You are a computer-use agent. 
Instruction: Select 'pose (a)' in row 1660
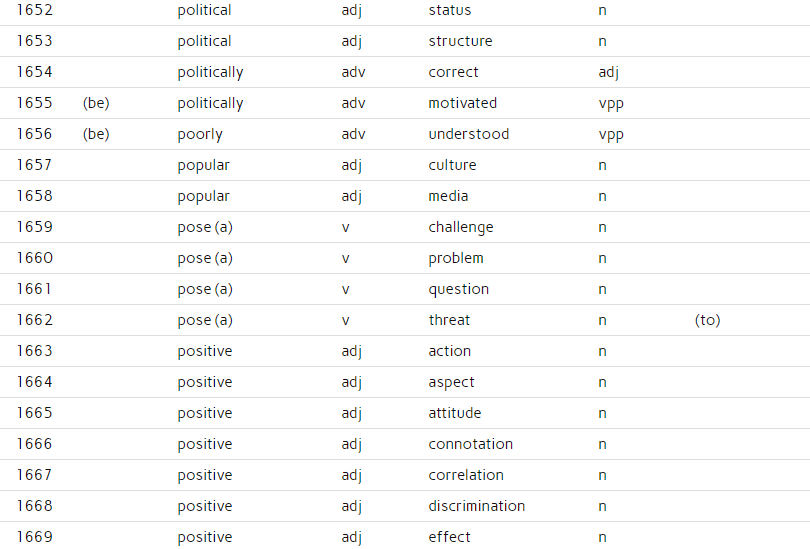205,258
